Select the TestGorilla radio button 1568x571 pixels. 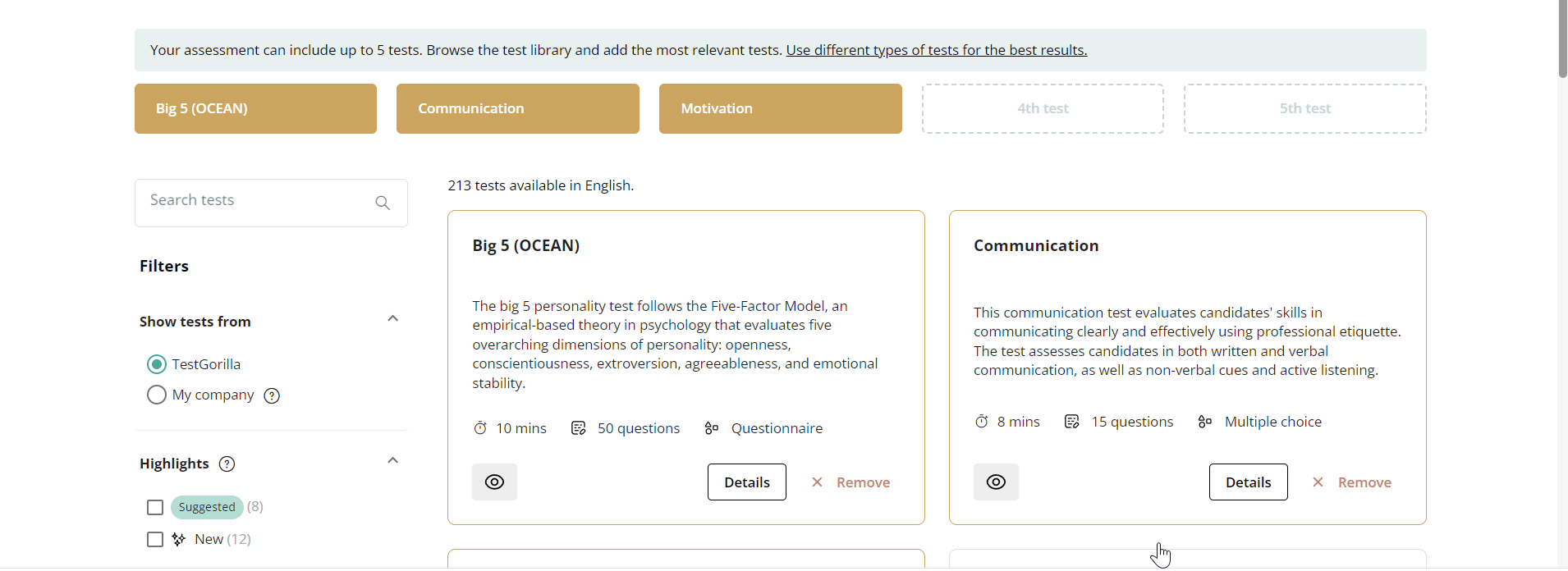[157, 364]
